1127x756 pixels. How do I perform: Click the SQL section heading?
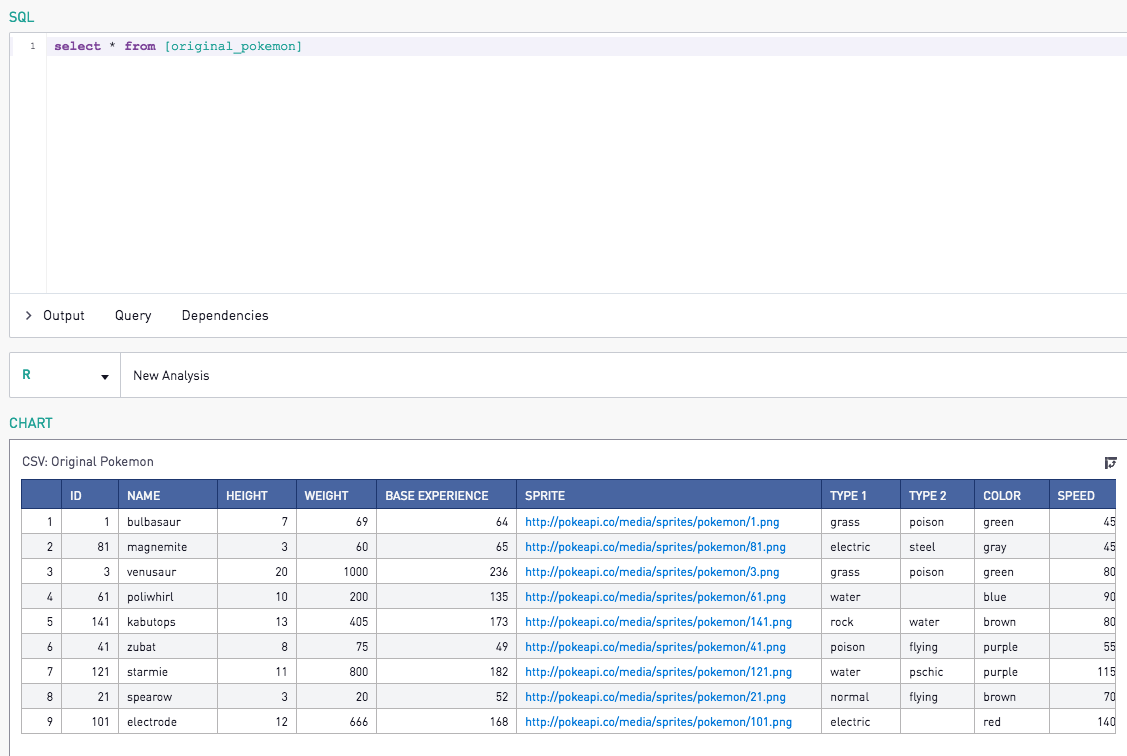[x=22, y=17]
